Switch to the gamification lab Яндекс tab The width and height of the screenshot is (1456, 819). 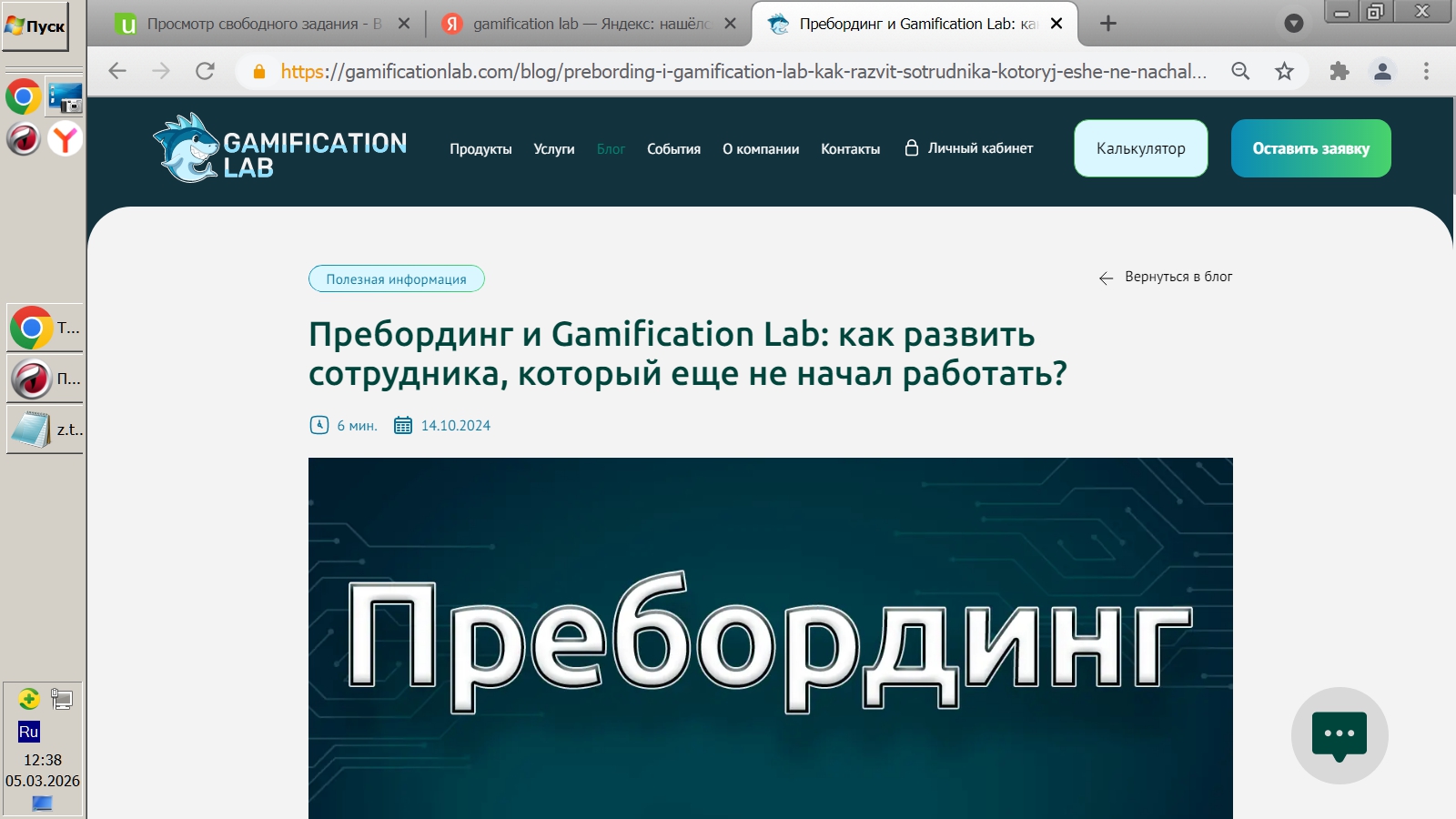click(x=588, y=25)
